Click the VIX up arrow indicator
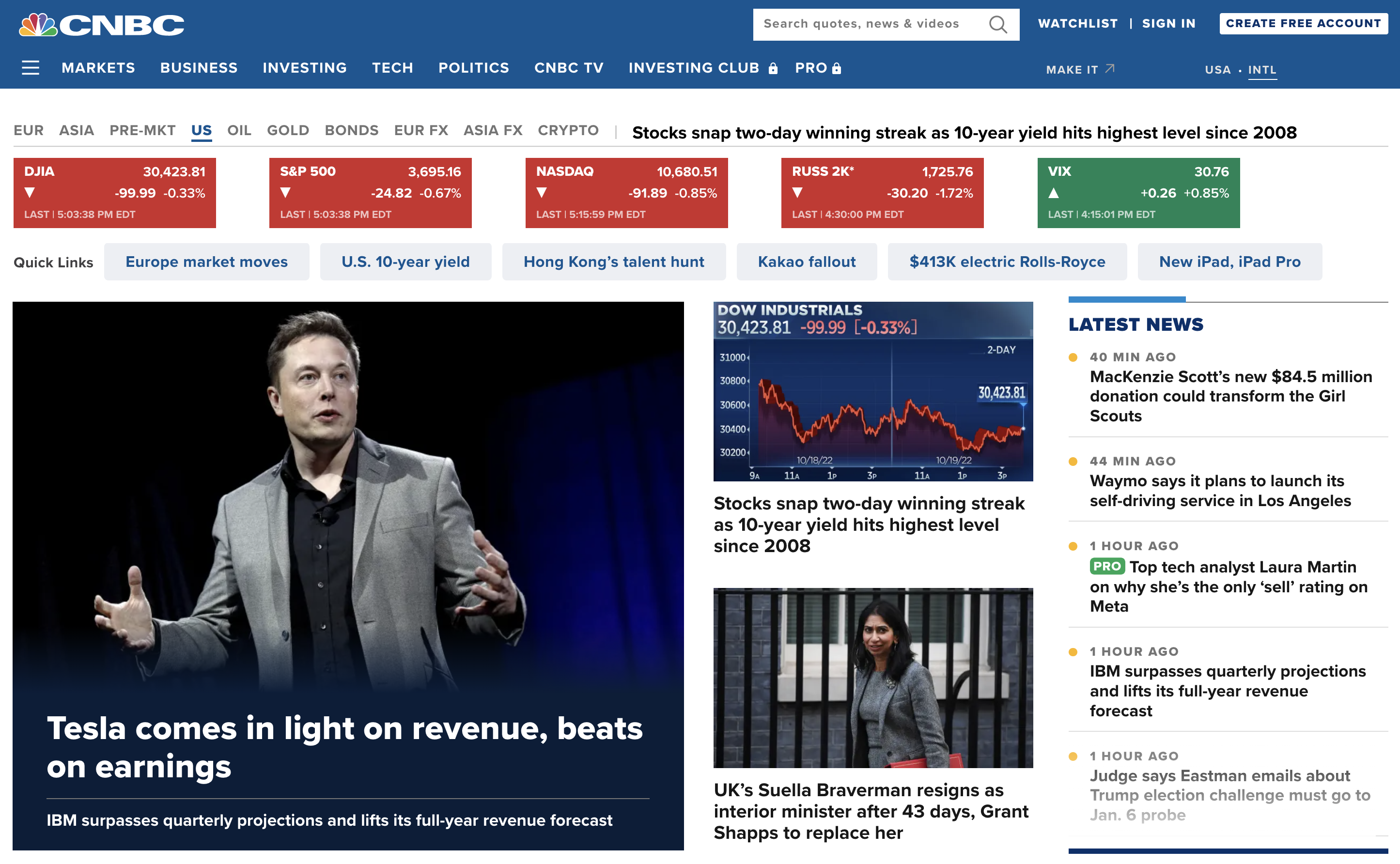 (1054, 193)
